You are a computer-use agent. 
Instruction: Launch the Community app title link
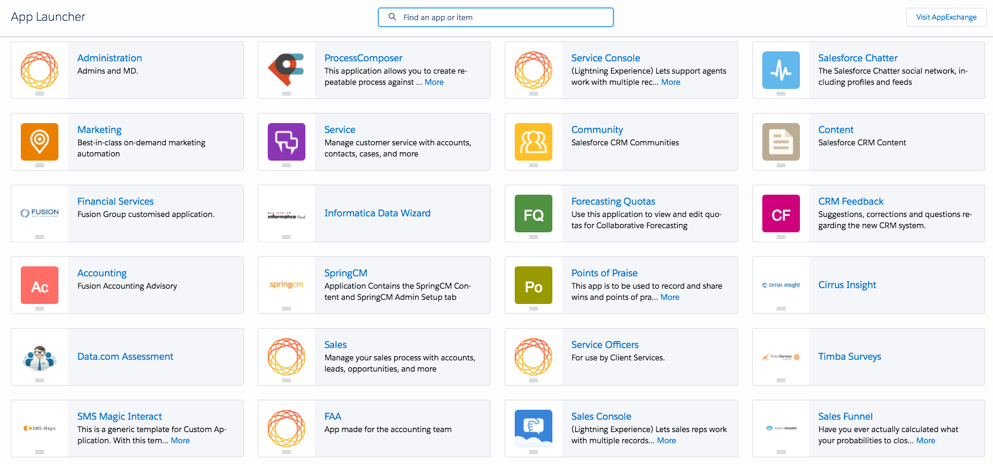coord(597,130)
